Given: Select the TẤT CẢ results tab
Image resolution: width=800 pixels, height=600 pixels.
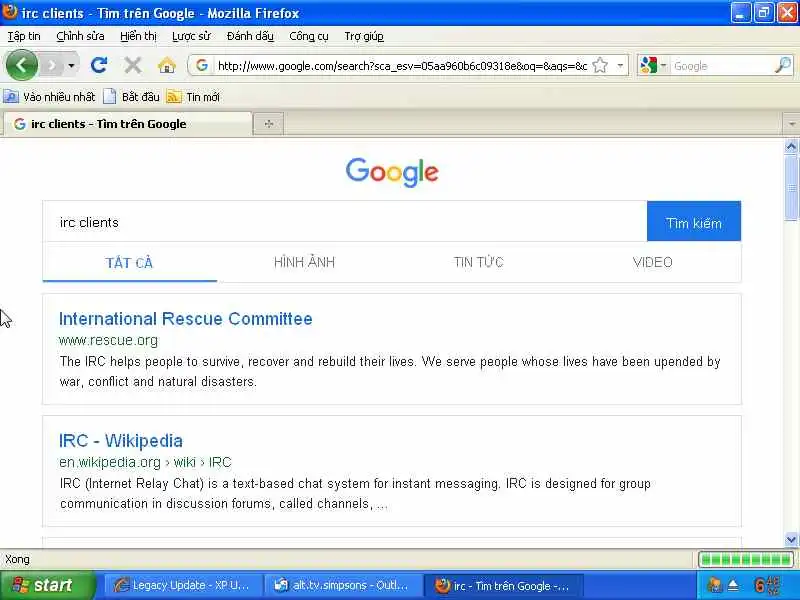Looking at the screenshot, I should (130, 263).
